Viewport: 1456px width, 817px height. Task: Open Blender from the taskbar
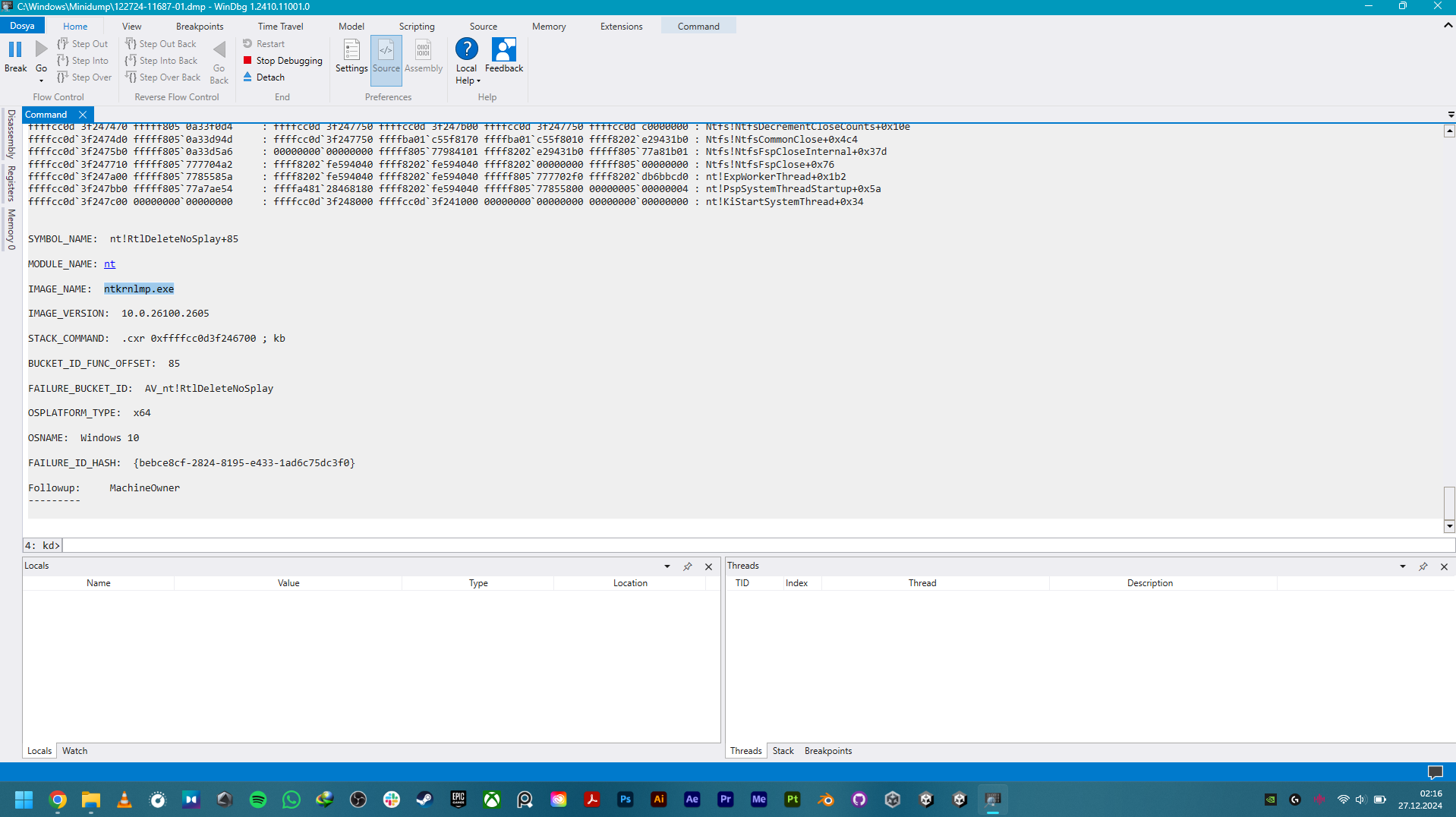tap(825, 800)
